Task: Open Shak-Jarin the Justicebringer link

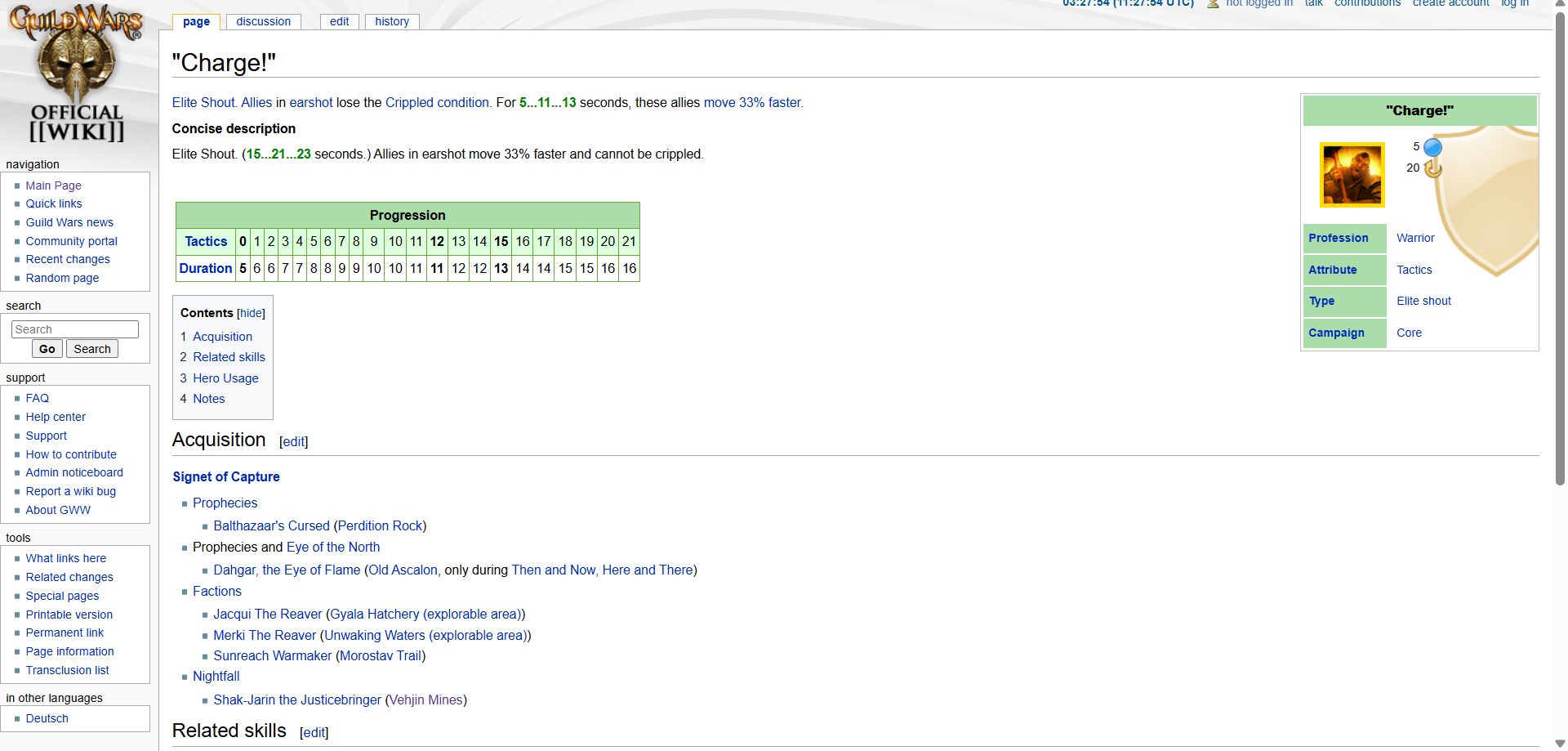Action: [297, 700]
